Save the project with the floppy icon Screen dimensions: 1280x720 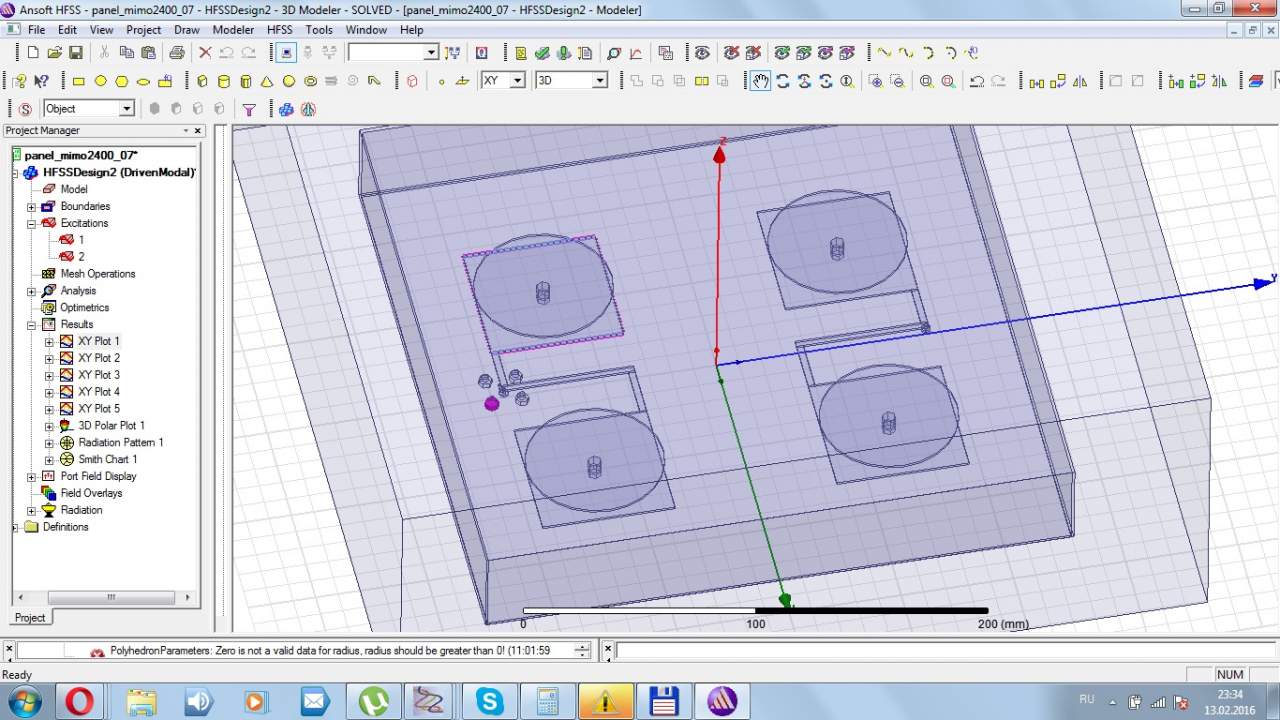pyautogui.click(x=75, y=53)
